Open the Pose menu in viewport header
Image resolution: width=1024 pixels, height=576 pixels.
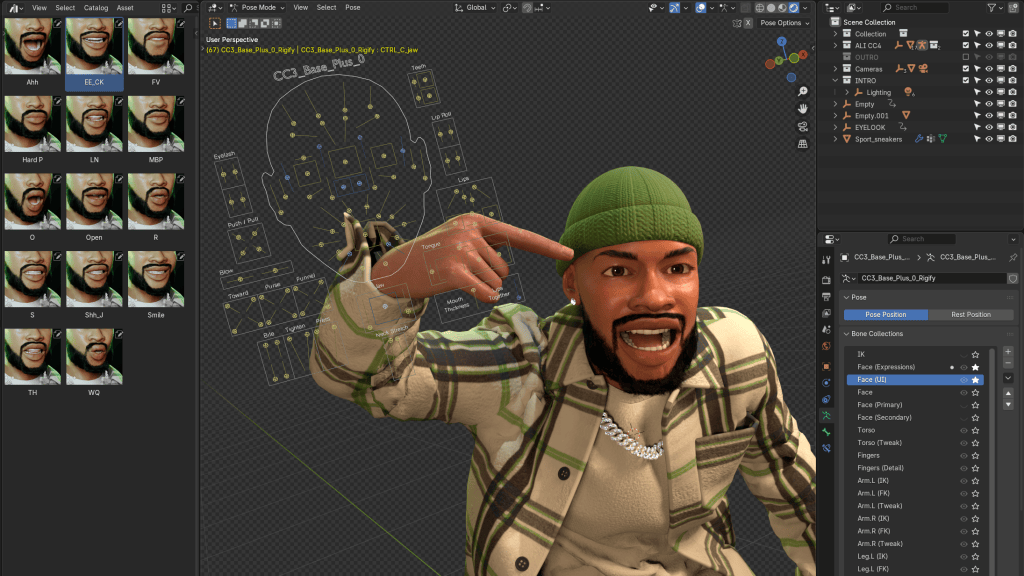point(353,8)
